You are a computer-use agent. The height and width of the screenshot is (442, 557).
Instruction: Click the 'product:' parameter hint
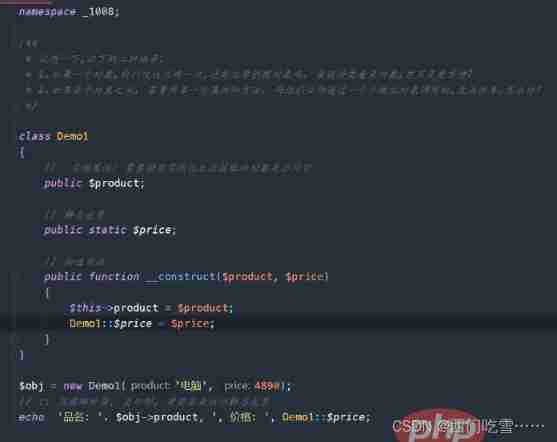pyautogui.click(x=150, y=386)
